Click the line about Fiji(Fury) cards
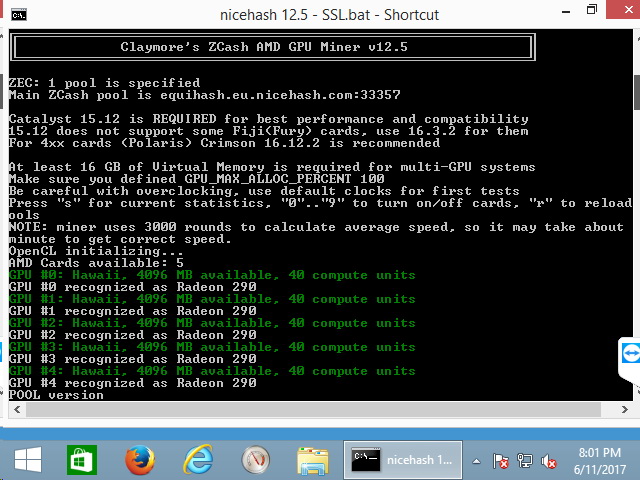Screen dimensions: 640x480 (269, 131)
